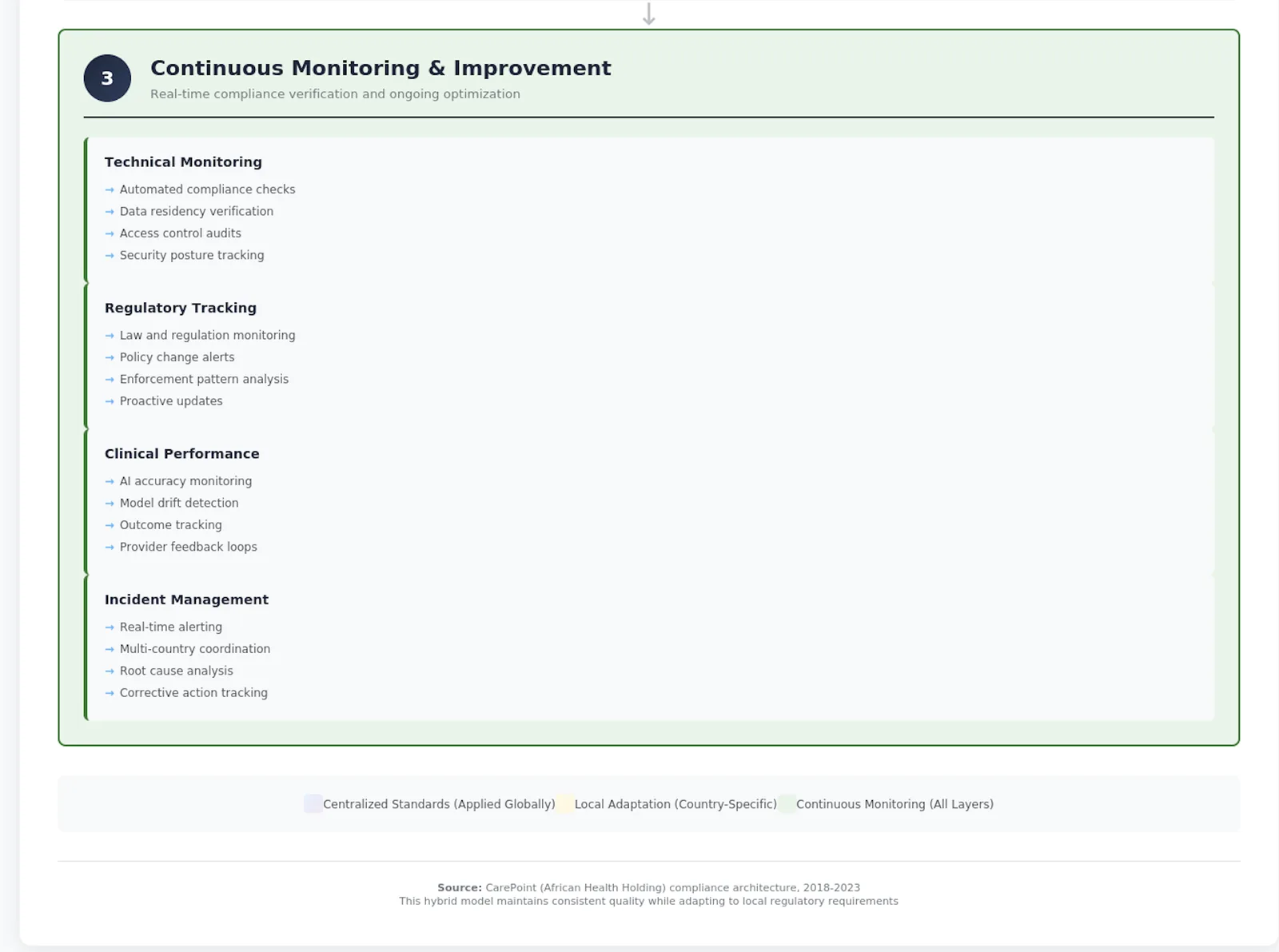The width and height of the screenshot is (1279, 952).
Task: Click the Policy change alerts item
Action: (x=177, y=357)
